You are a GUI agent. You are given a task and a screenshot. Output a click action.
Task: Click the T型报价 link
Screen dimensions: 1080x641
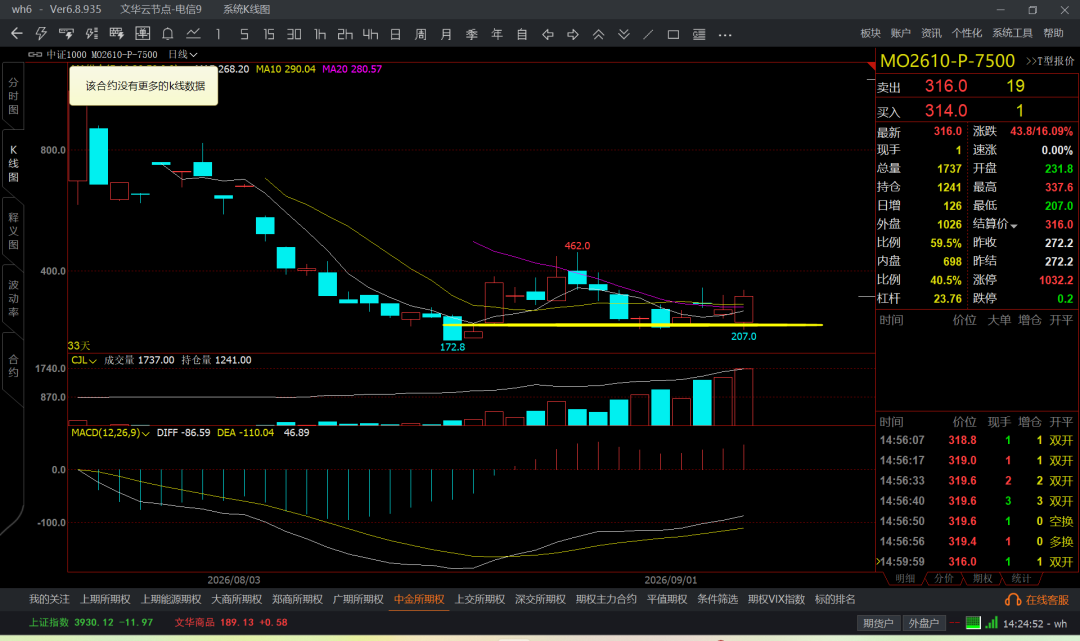[x=1050, y=61]
